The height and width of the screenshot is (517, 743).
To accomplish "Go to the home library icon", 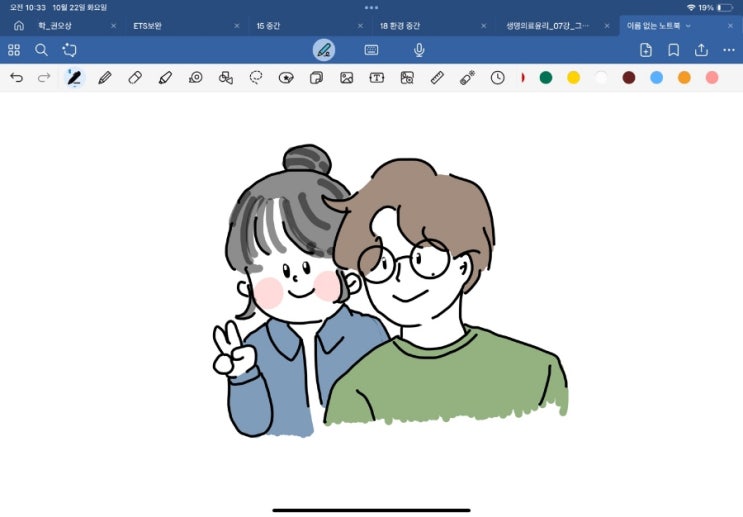I will pos(19,26).
